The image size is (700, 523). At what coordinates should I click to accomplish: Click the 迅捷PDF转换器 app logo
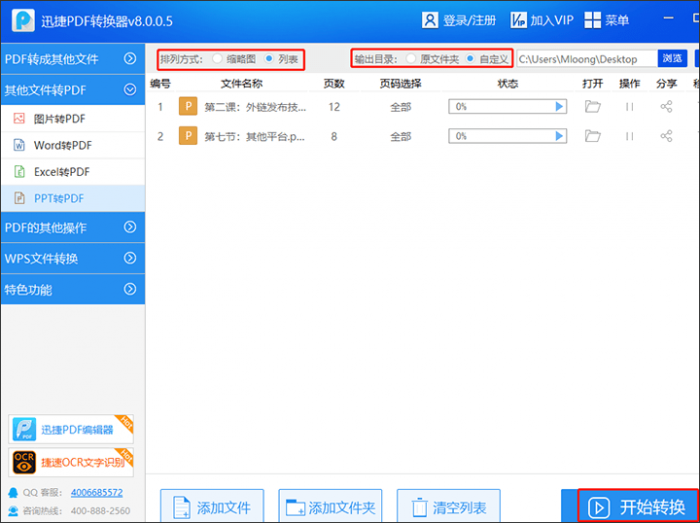(x=23, y=20)
